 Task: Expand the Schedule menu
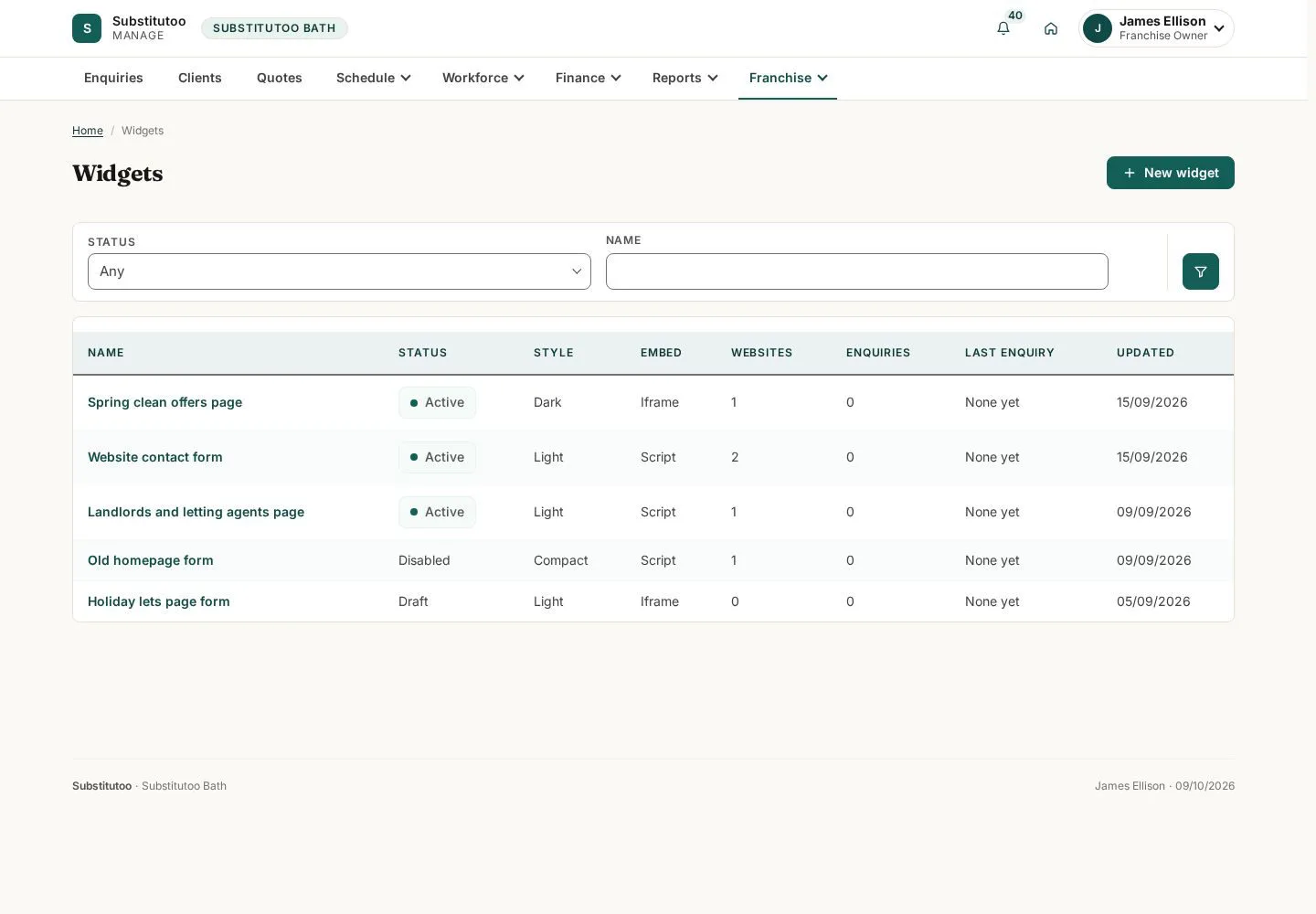coord(373,78)
